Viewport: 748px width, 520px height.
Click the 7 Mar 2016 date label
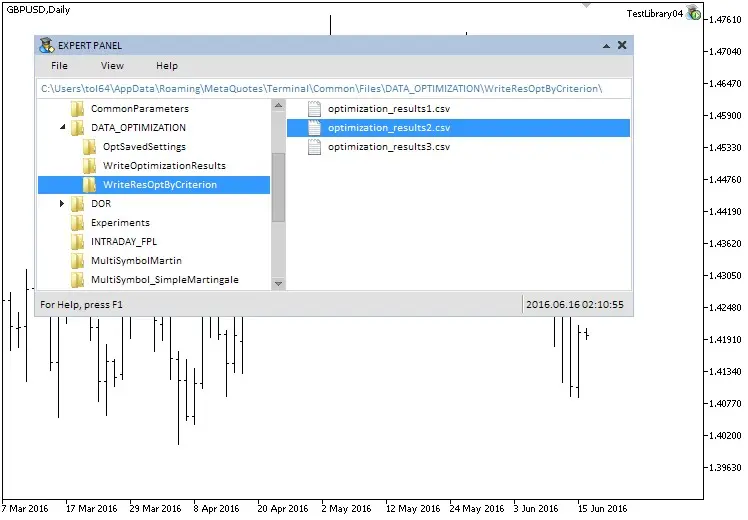click(25, 509)
